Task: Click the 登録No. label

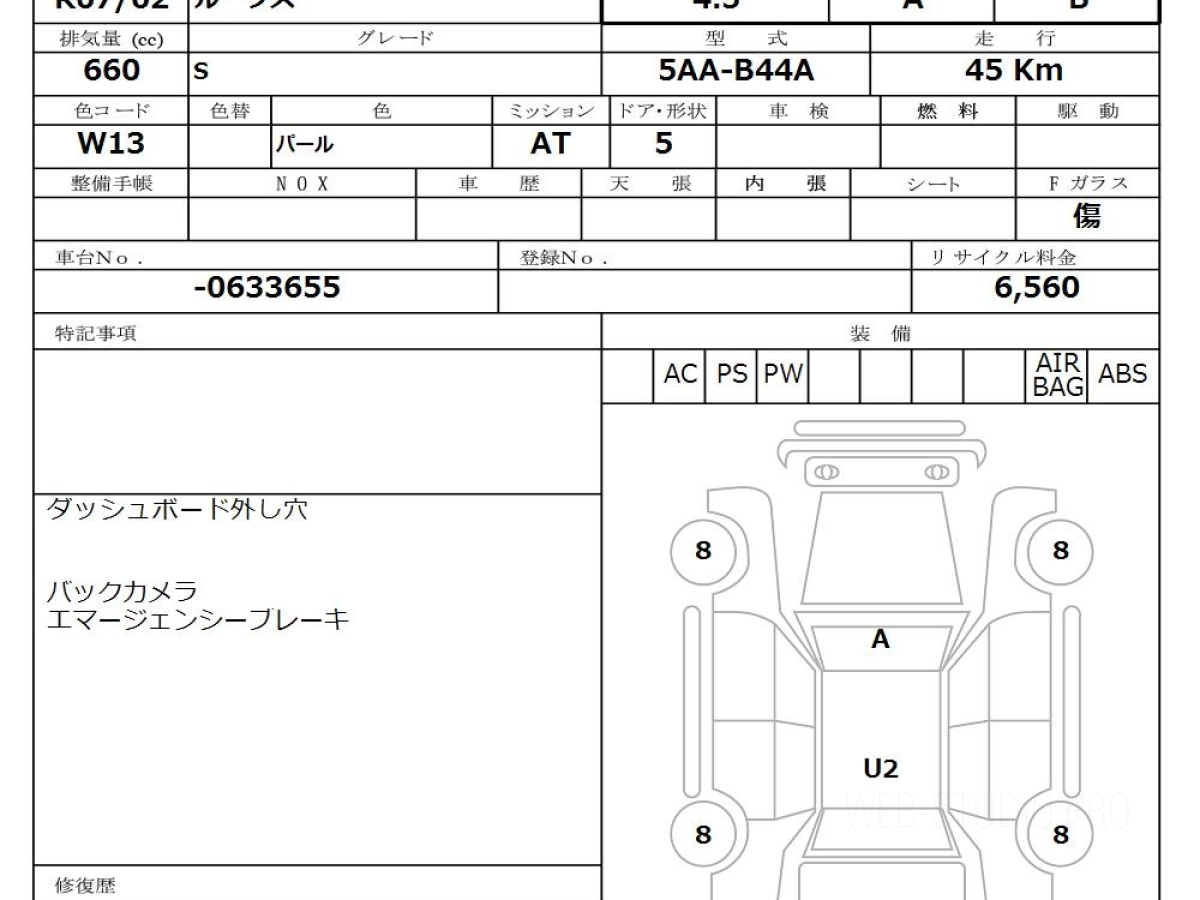Action: pos(563,257)
